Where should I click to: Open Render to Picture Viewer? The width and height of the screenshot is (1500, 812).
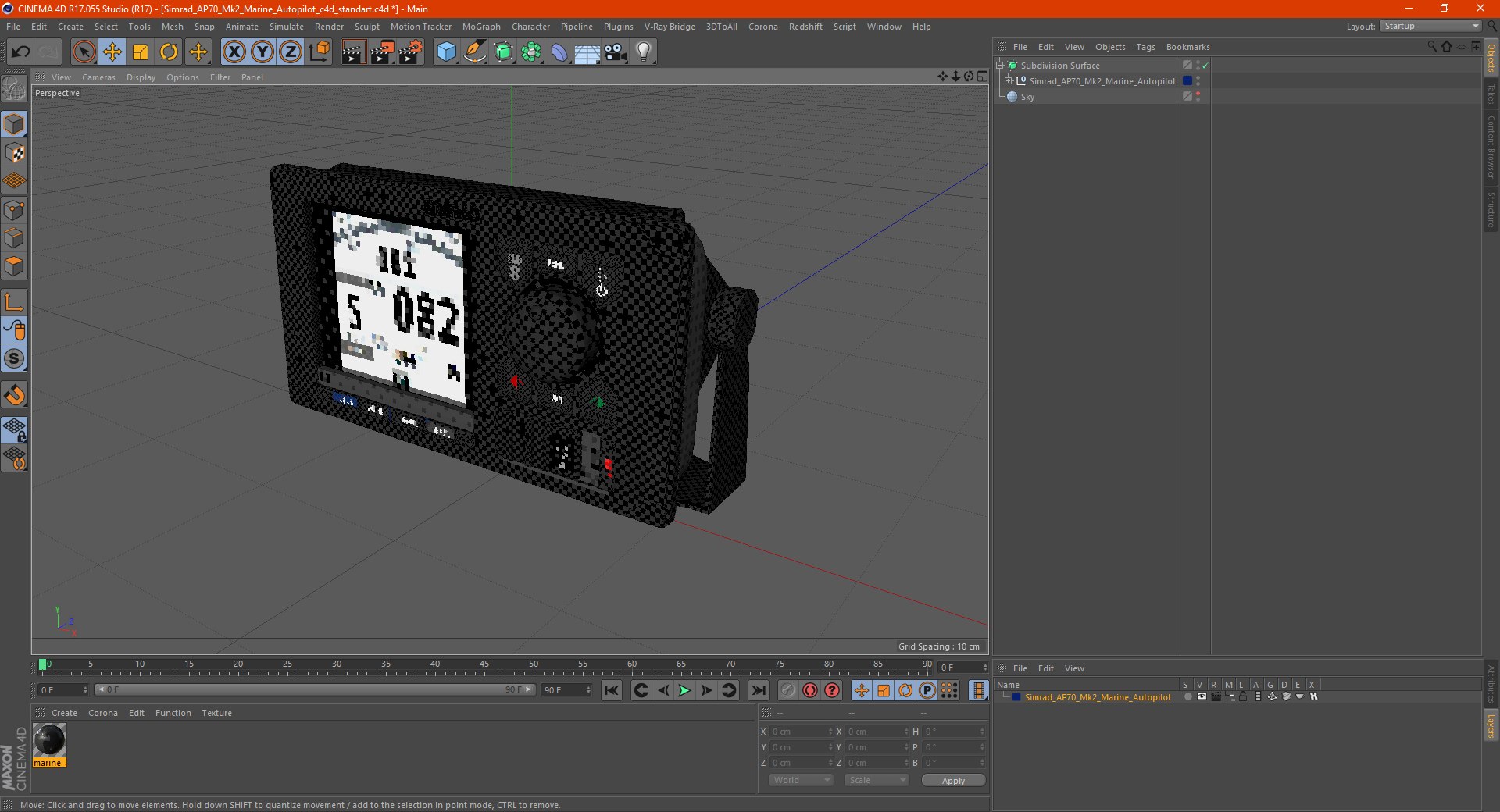[382, 52]
